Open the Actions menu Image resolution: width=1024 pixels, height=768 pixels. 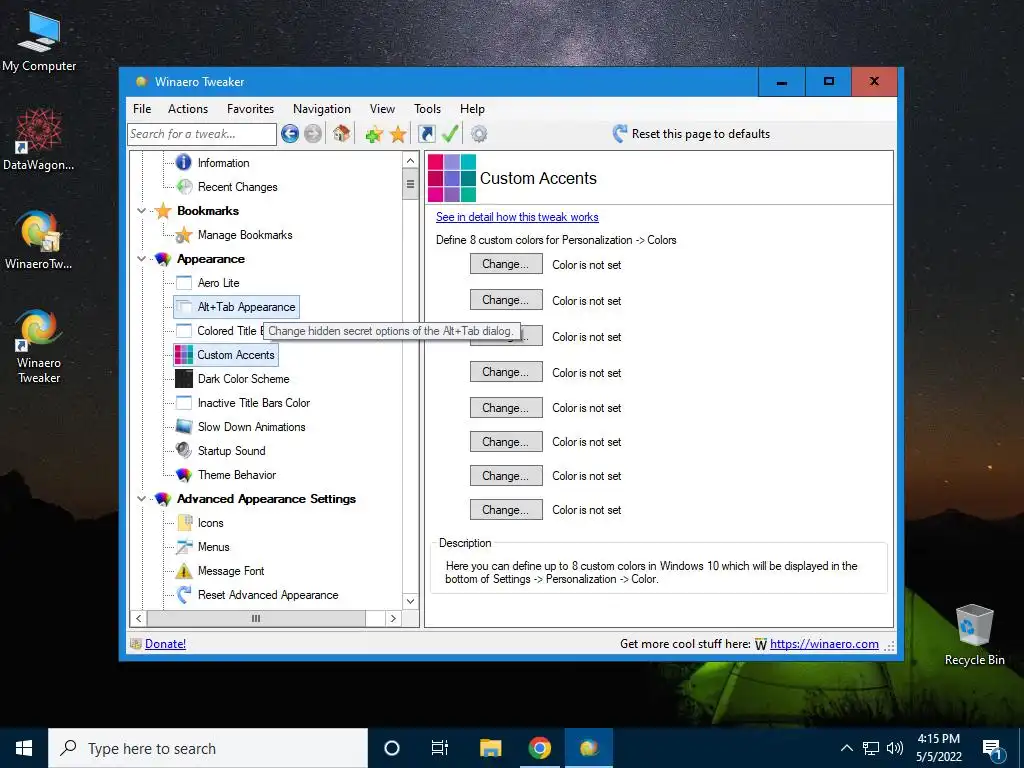click(x=188, y=109)
